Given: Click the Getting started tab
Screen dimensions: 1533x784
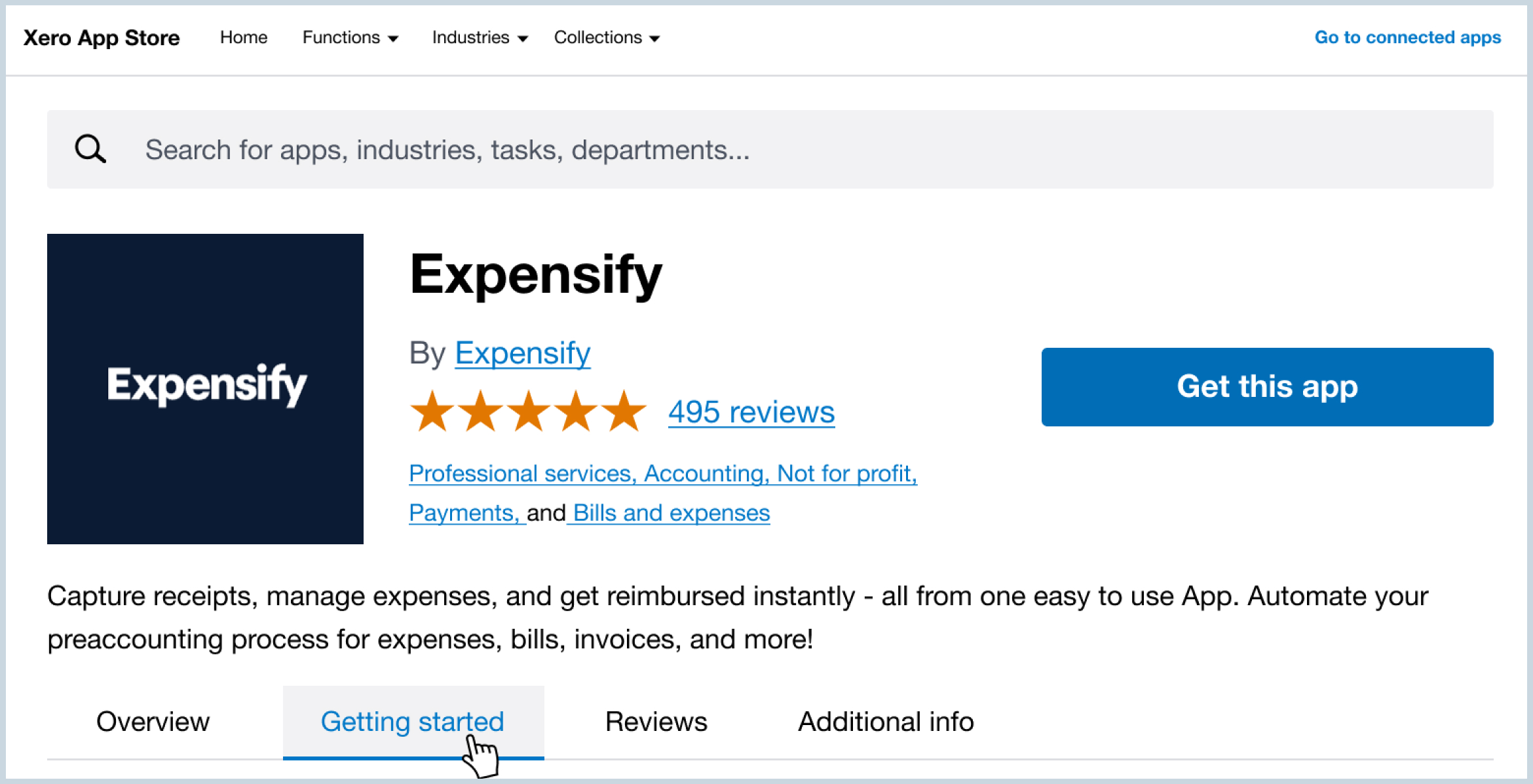Looking at the screenshot, I should pyautogui.click(x=412, y=721).
